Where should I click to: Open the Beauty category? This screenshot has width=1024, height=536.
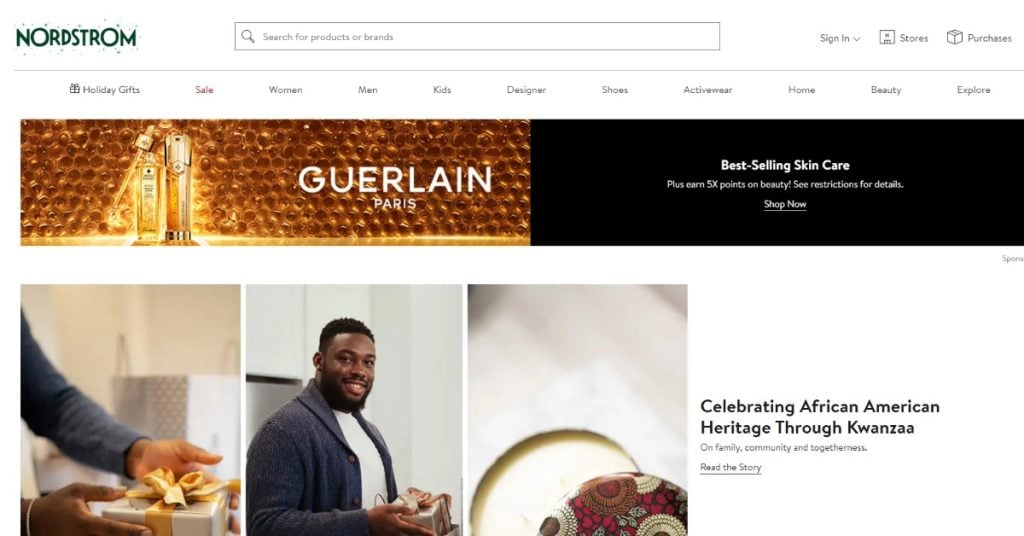[886, 89]
